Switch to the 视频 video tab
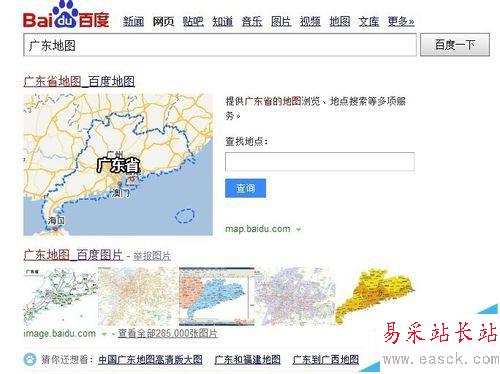The image size is (500, 374). point(310,22)
